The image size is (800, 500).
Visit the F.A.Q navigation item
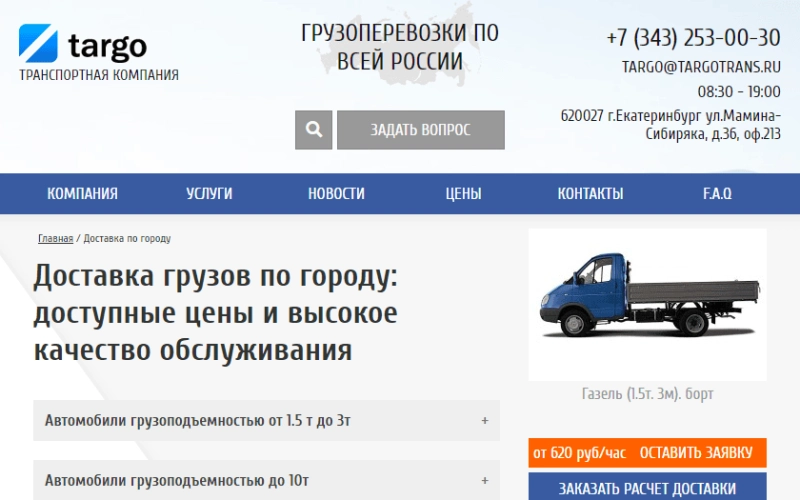(x=717, y=194)
